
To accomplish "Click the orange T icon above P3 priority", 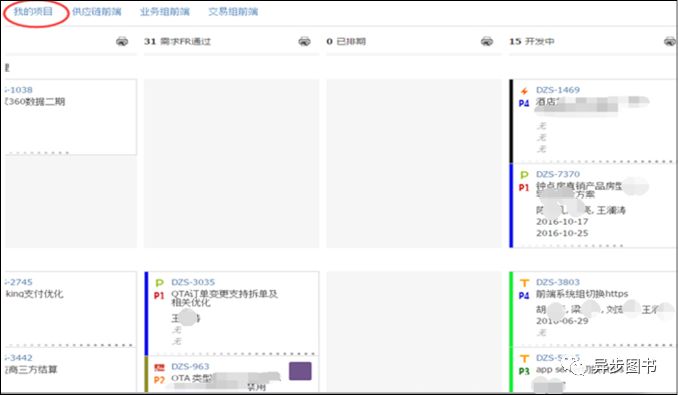I will [524, 358].
